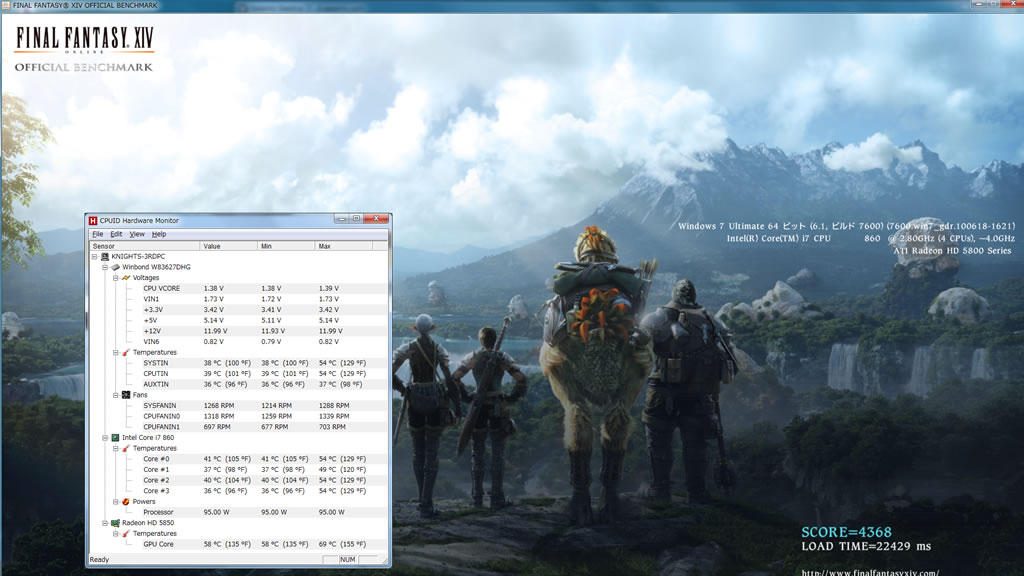
Task: Click thermometer icon of Temperatures under Winbond
Action: (126, 353)
